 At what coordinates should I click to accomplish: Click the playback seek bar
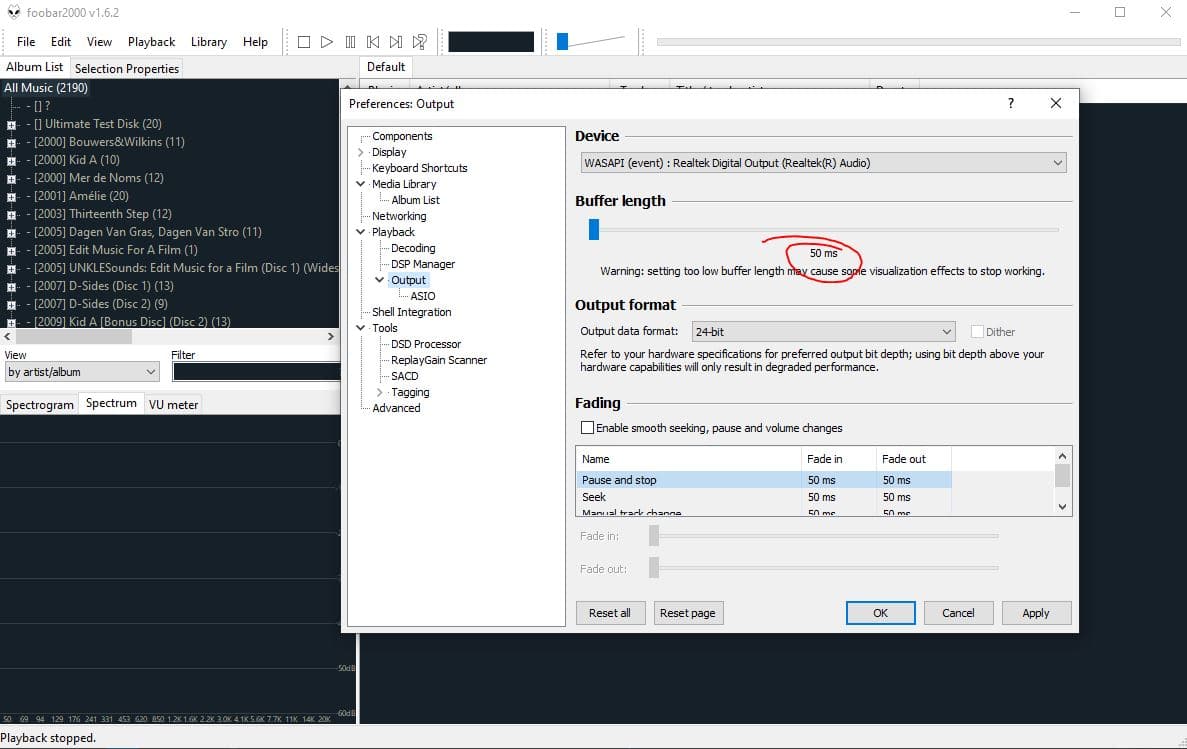coord(918,42)
